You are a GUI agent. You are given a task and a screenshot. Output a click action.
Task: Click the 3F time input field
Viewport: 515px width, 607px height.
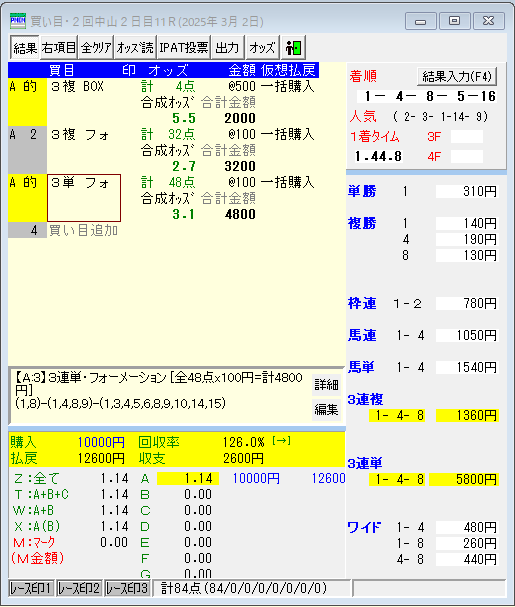(x=467, y=137)
